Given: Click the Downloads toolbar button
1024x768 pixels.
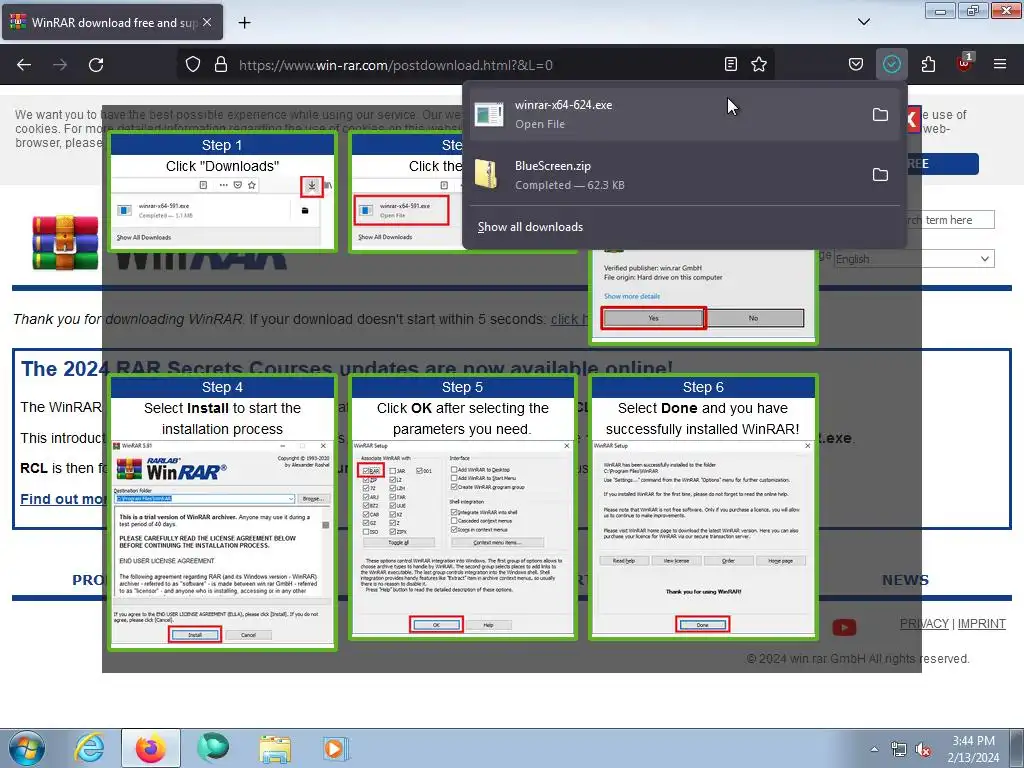Looking at the screenshot, I should click(x=891, y=64).
